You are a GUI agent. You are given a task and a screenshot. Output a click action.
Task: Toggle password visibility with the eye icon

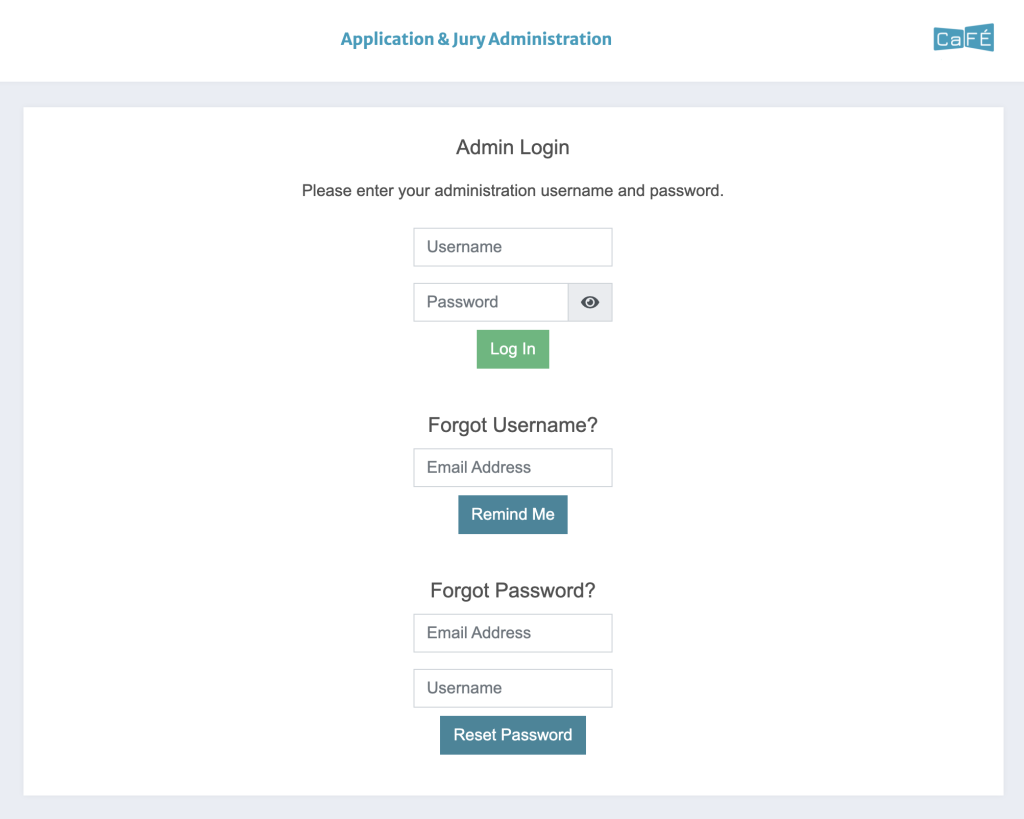click(x=590, y=302)
